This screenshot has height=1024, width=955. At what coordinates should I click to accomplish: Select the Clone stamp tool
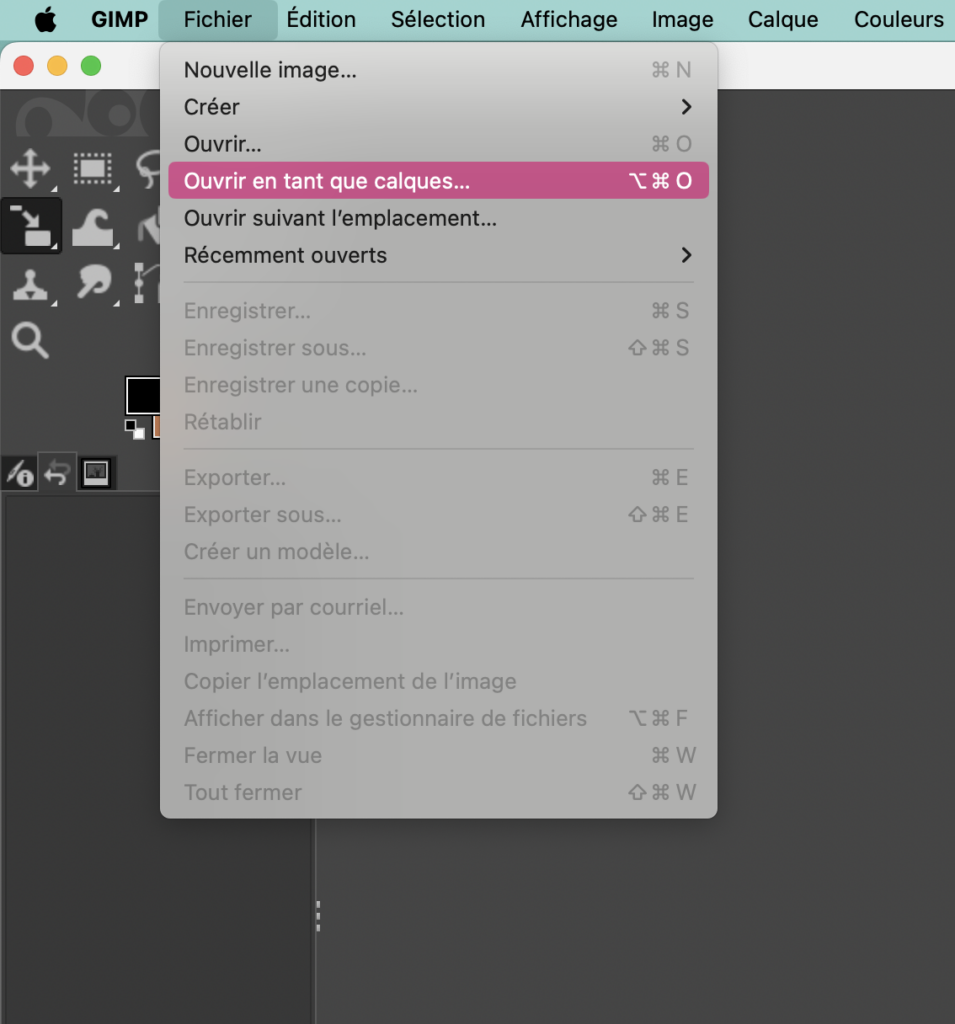[x=30, y=284]
